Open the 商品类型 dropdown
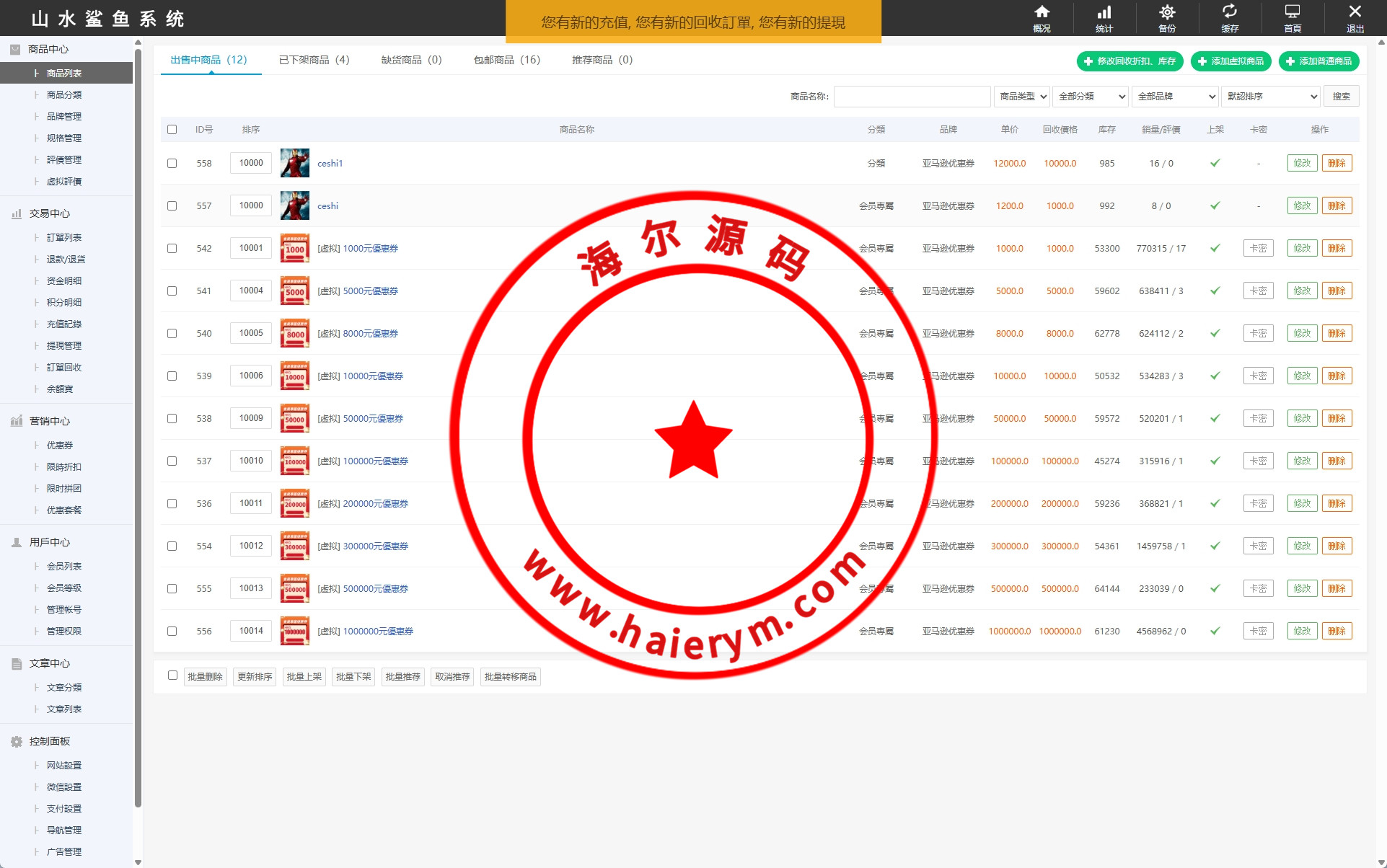Viewport: 1387px width, 868px height. pyautogui.click(x=1022, y=97)
